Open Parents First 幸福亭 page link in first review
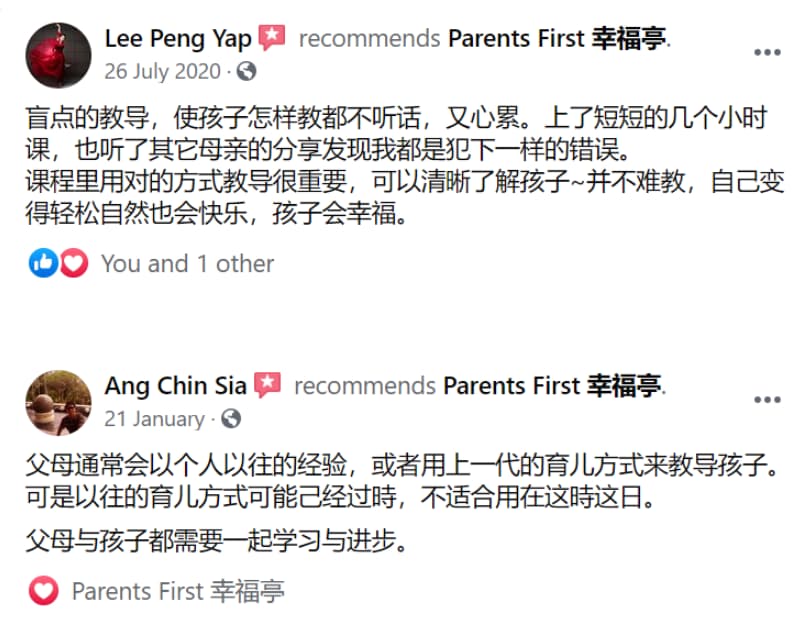Screen dimensions: 810x621 pos(557,39)
